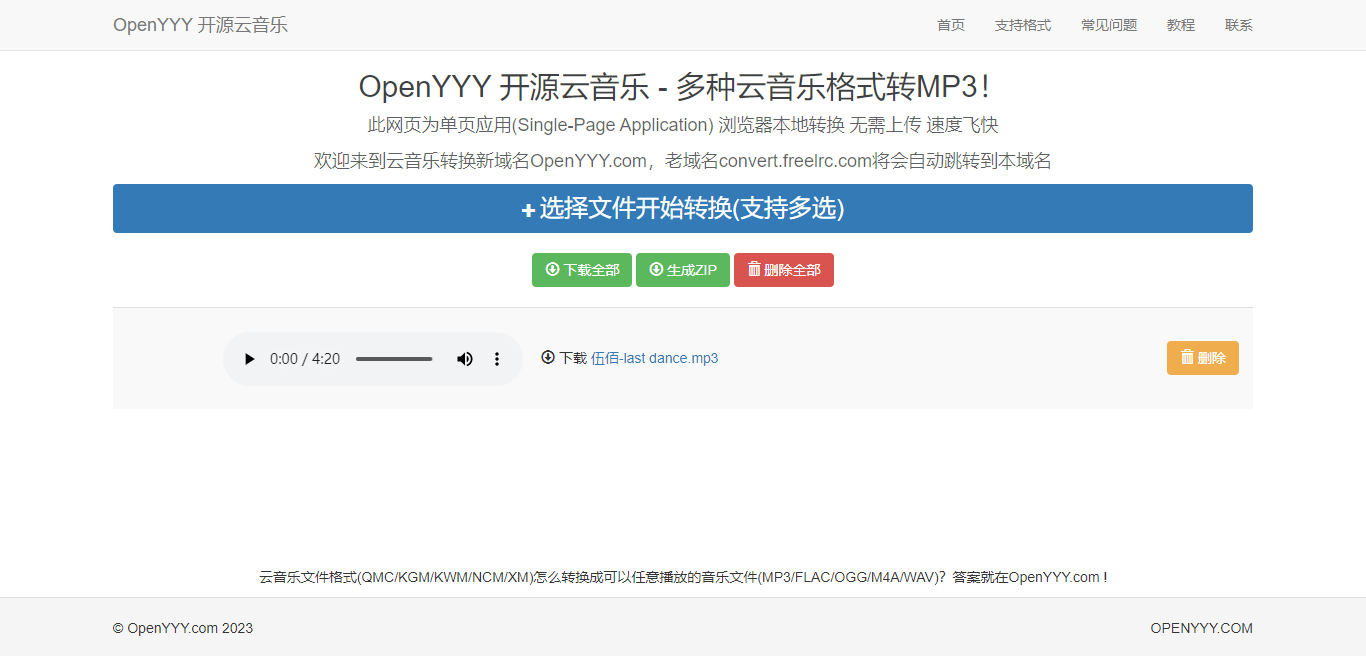
Task: Click the OPENYYY.COM footer link
Action: pyautogui.click(x=1201, y=628)
